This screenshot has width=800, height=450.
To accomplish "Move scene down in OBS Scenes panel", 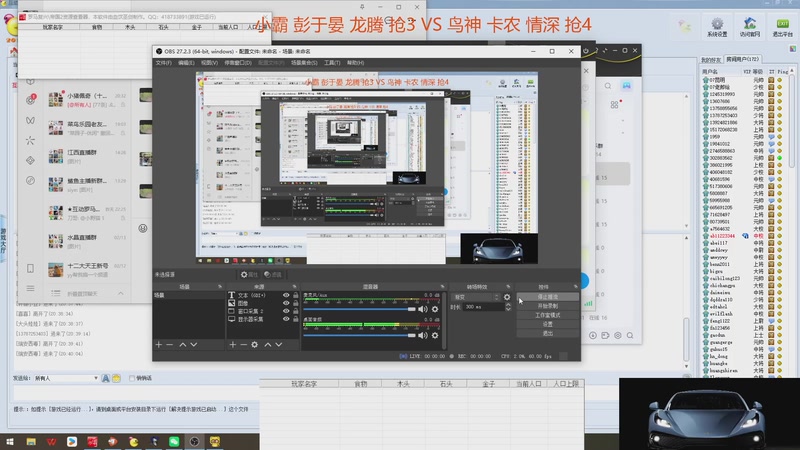I will pyautogui.click(x=194, y=345).
